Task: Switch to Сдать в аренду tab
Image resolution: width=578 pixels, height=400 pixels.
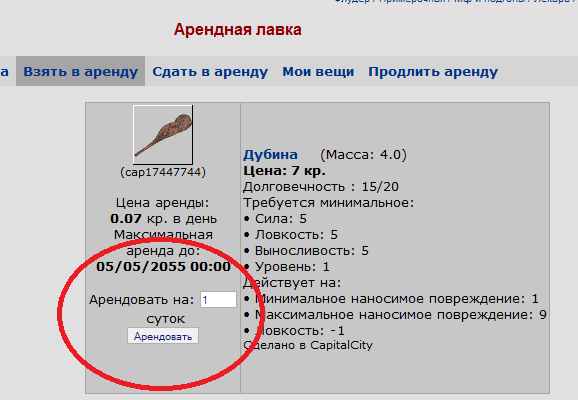Action: pyautogui.click(x=210, y=72)
